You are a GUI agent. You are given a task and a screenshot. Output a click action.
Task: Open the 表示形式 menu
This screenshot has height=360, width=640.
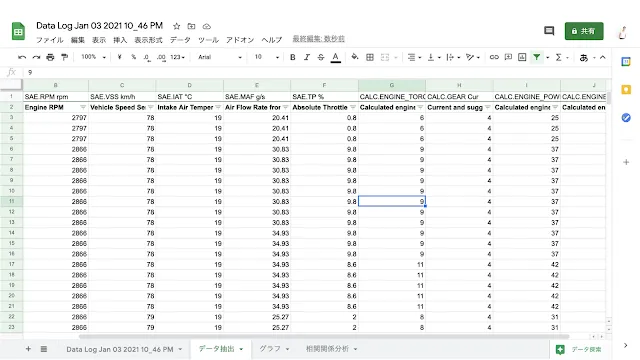pos(149,40)
